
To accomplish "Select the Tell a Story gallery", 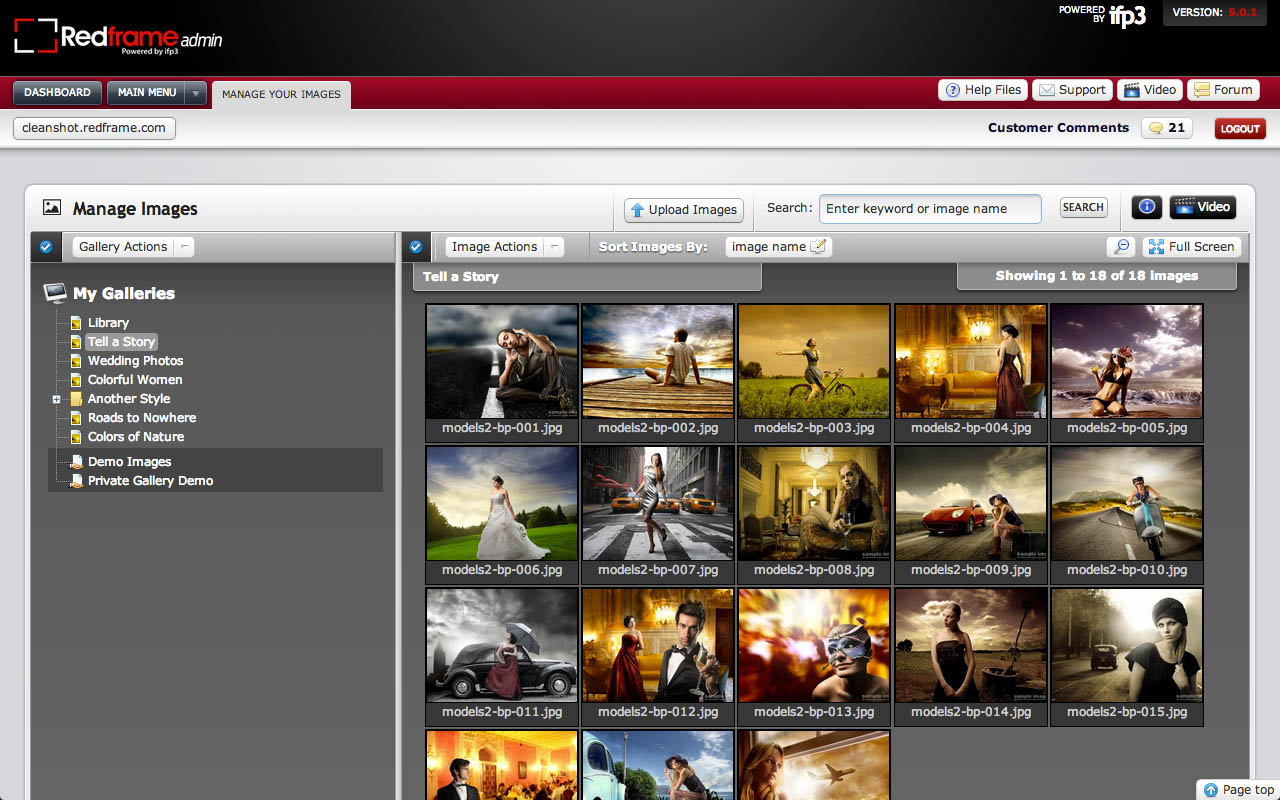I will pyautogui.click(x=121, y=342).
